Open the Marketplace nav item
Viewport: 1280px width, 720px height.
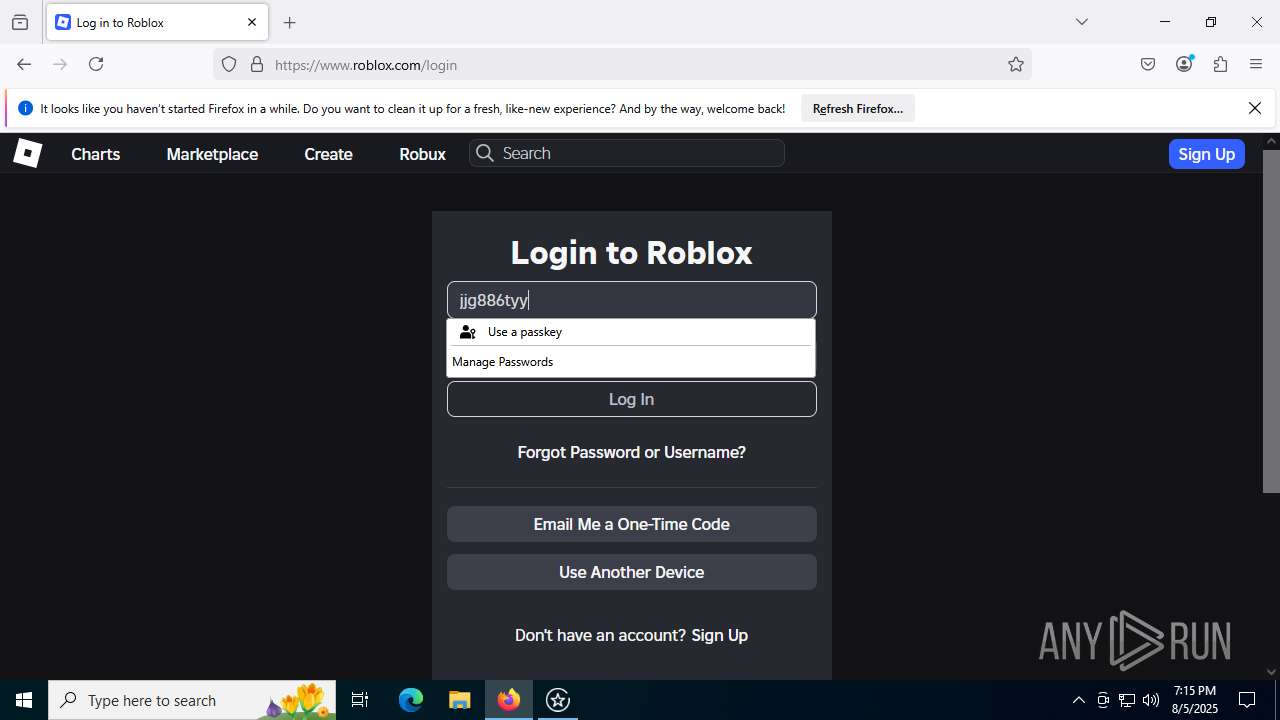[212, 154]
